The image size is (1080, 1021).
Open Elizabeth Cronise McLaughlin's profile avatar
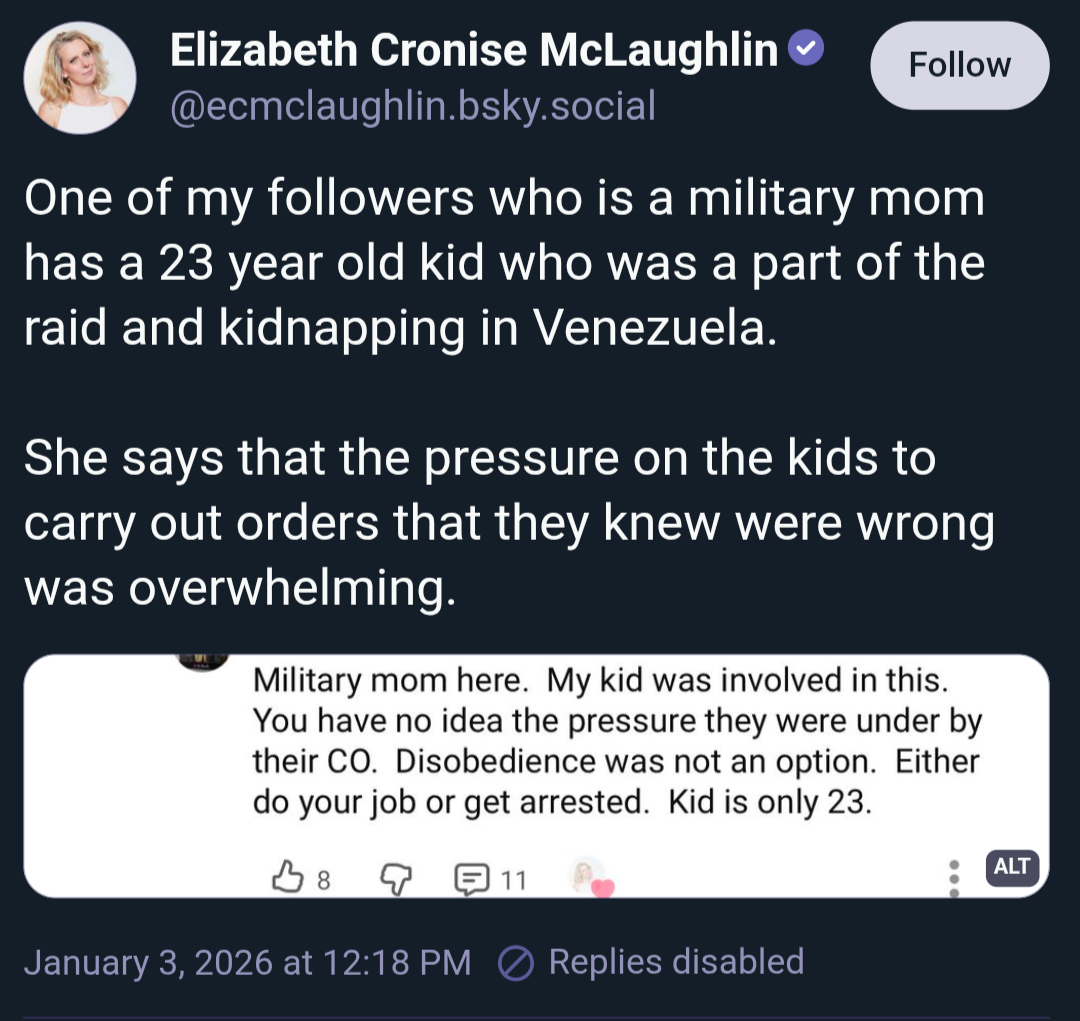pos(79,78)
